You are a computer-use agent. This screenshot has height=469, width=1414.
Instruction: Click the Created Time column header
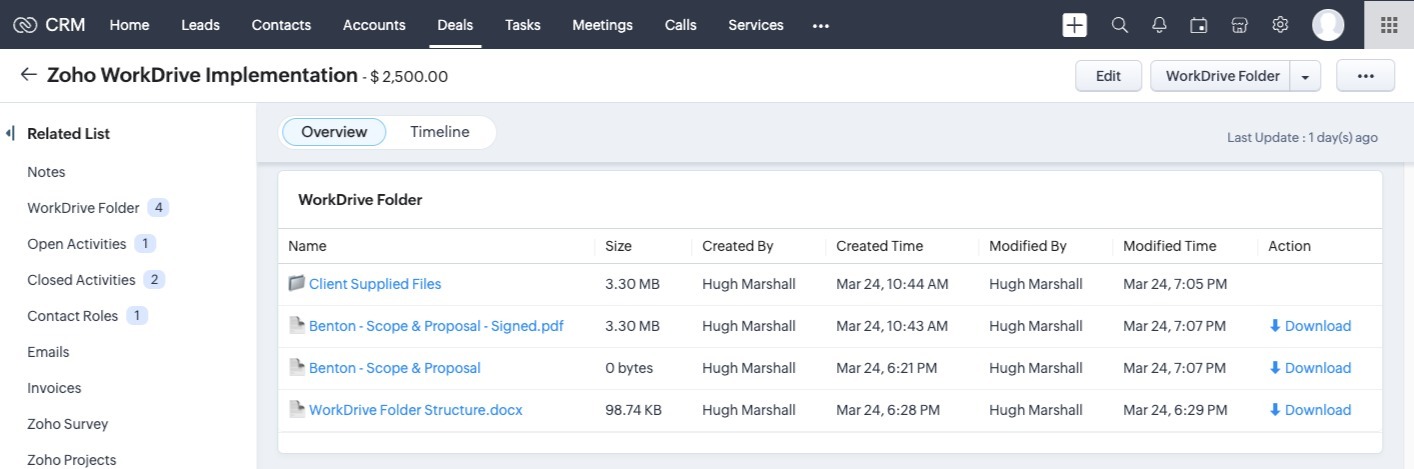point(880,246)
